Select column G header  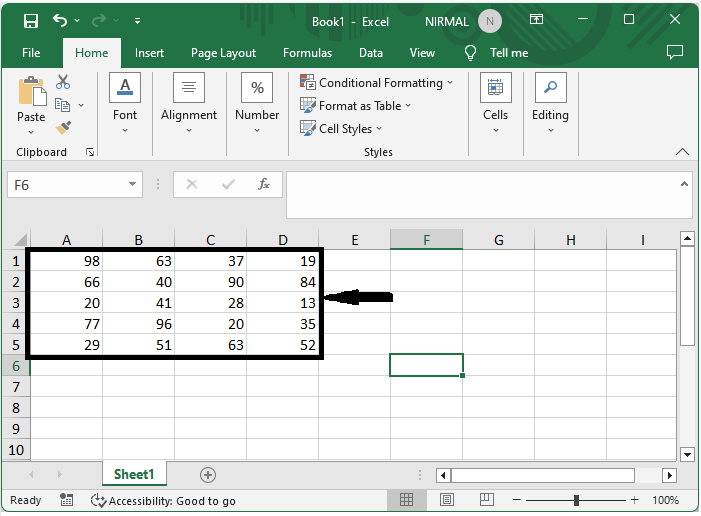pos(498,240)
